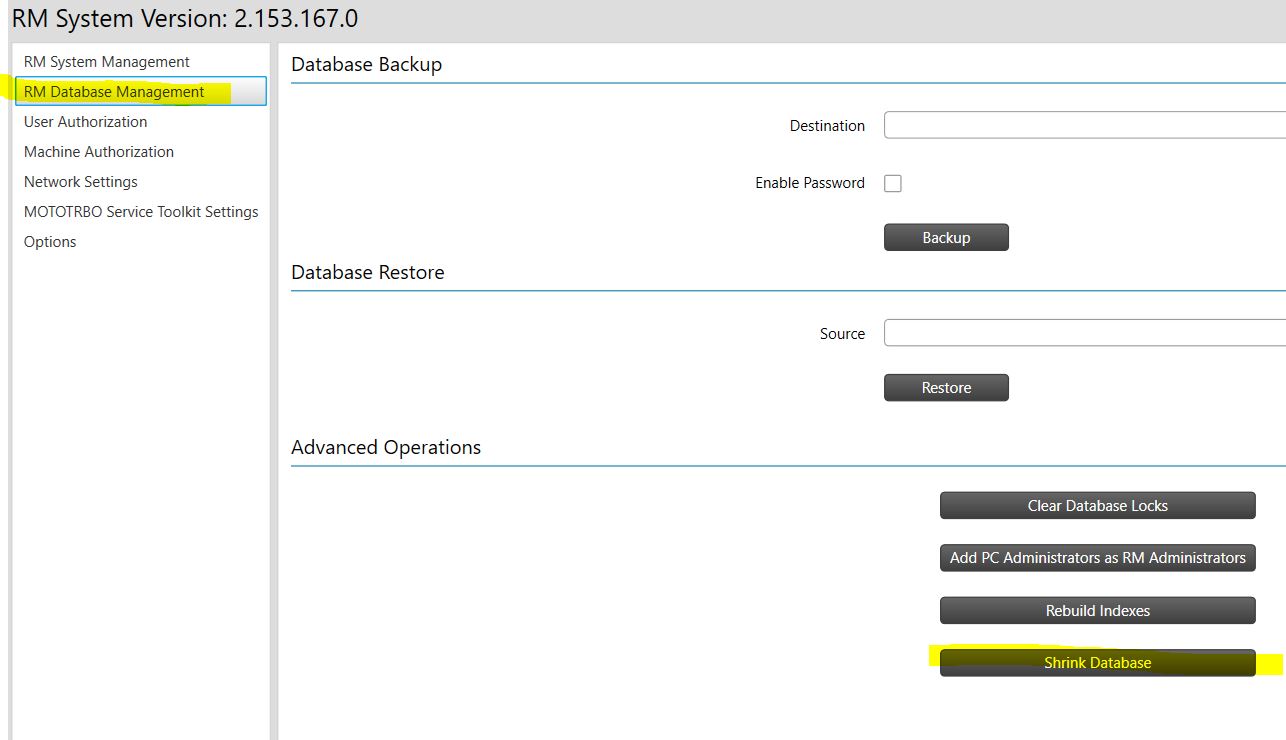1286x740 pixels.
Task: Click the Source field label
Action: point(842,334)
